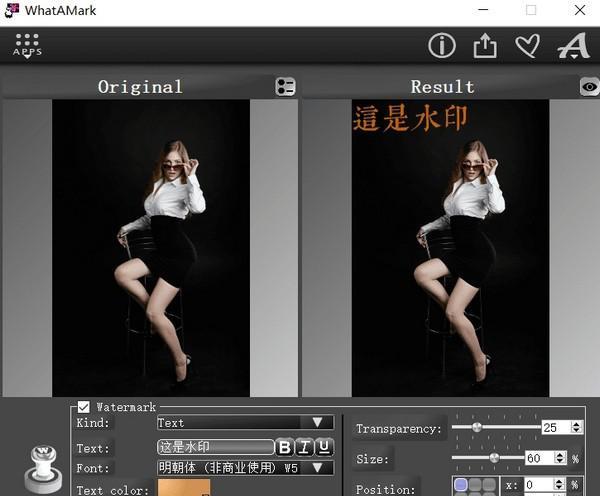
Task: Select the Result panel header
Action: tap(442, 87)
